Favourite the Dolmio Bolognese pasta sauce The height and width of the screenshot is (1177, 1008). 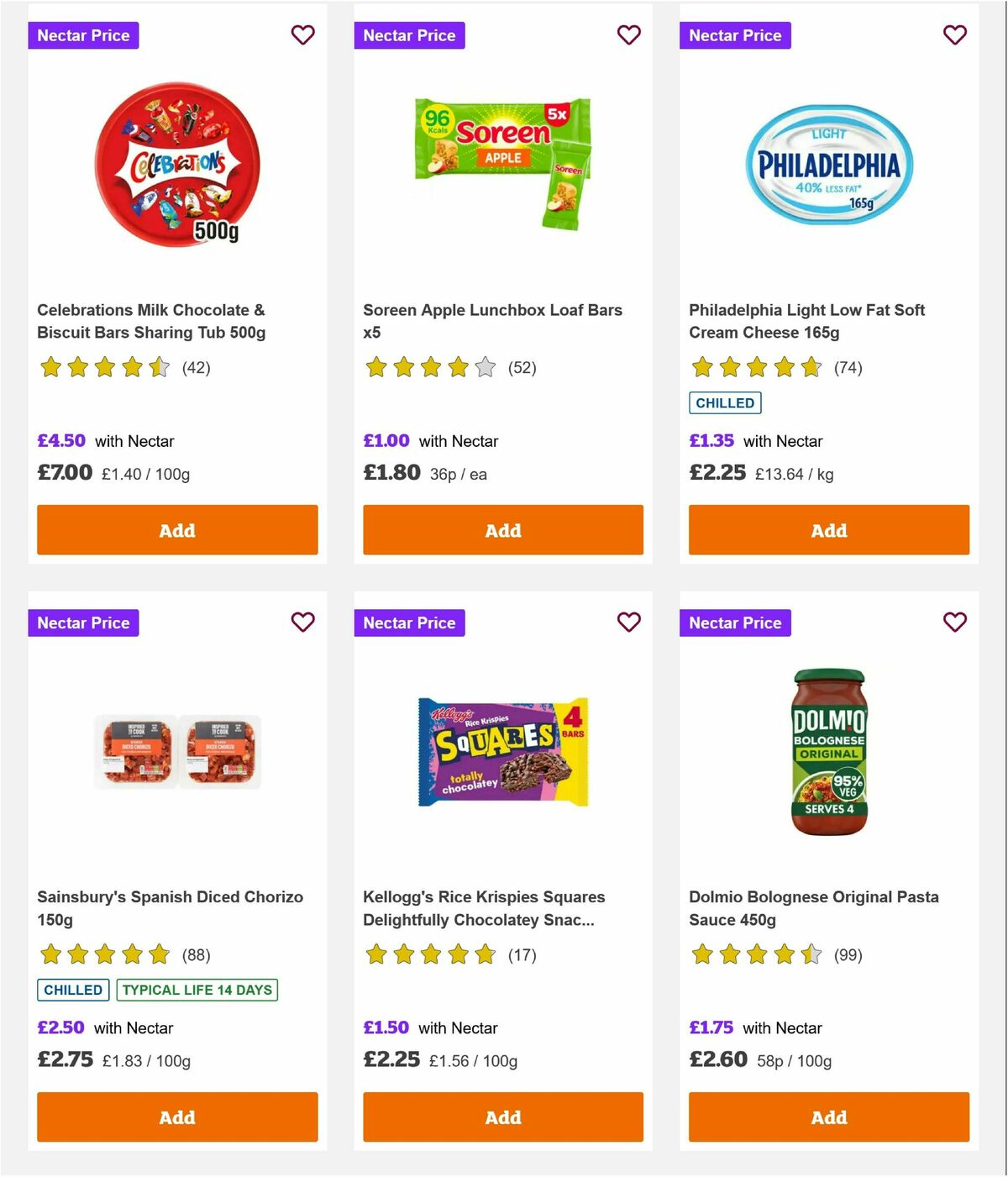954,623
